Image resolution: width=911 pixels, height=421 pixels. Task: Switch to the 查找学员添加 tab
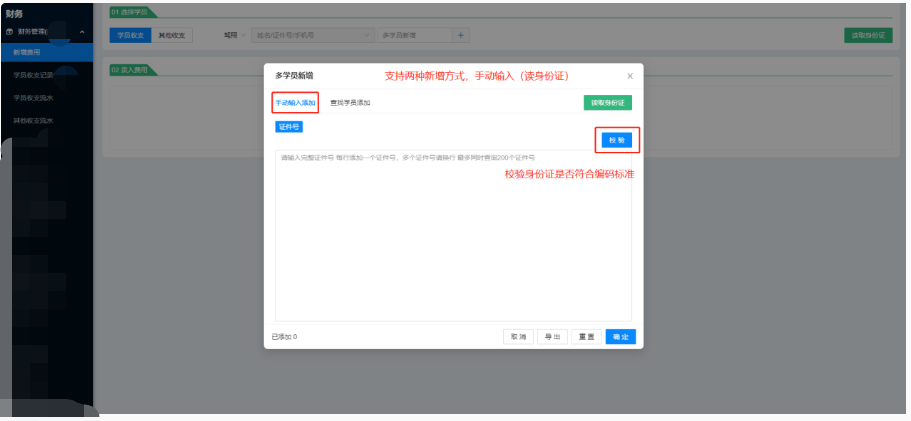pyautogui.click(x=350, y=103)
